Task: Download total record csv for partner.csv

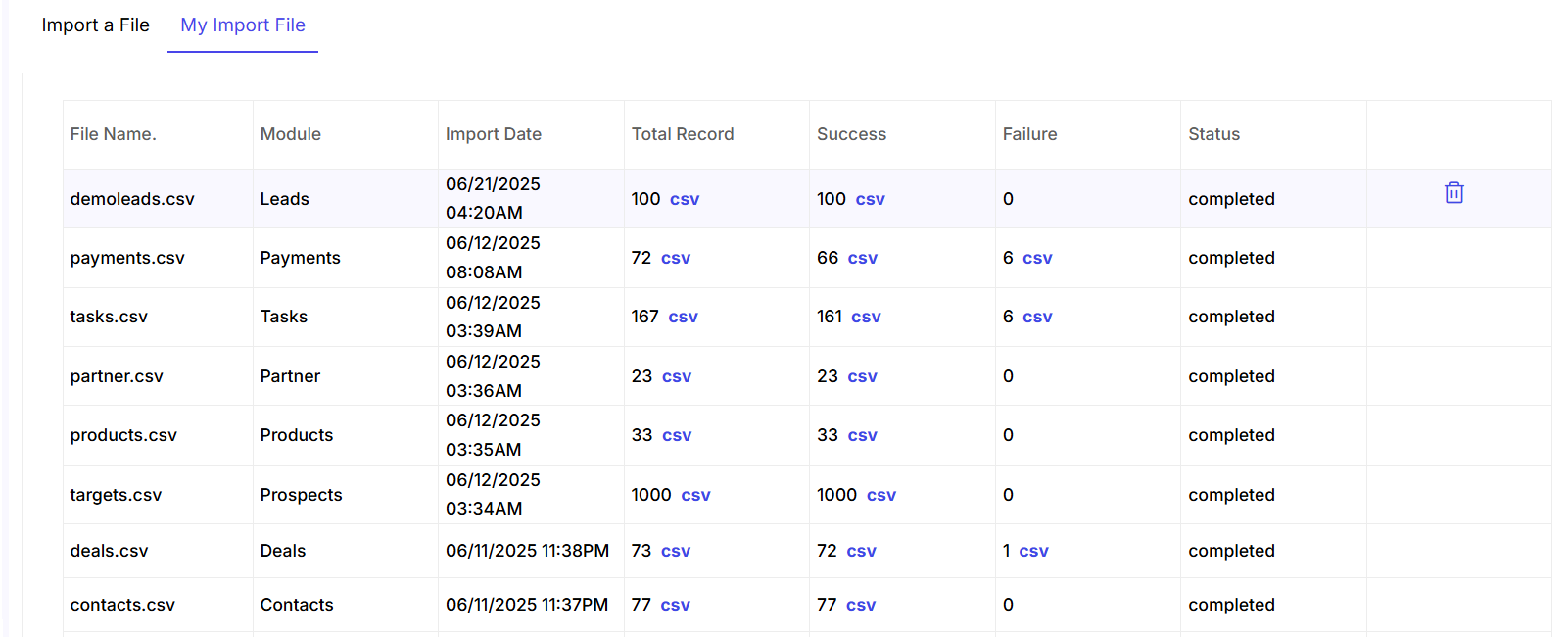Action: point(677,376)
